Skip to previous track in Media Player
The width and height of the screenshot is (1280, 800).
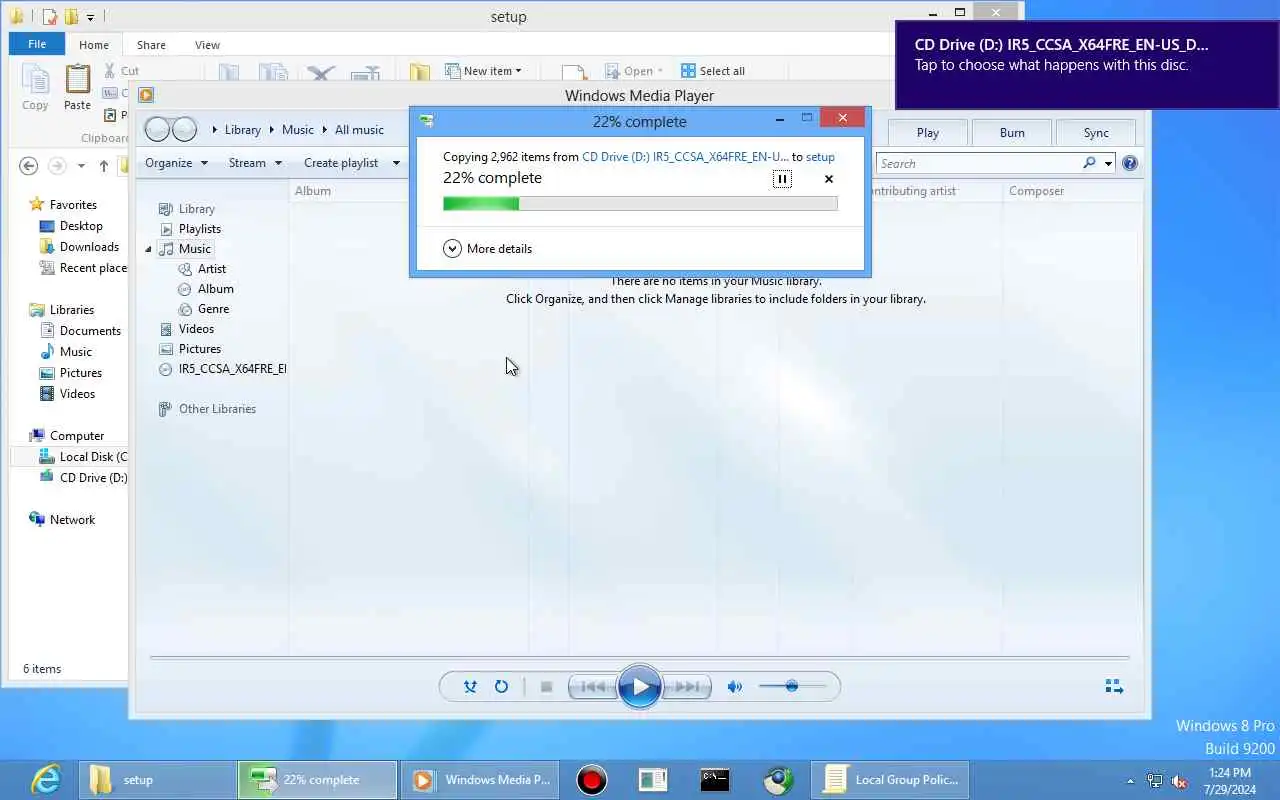(x=593, y=687)
